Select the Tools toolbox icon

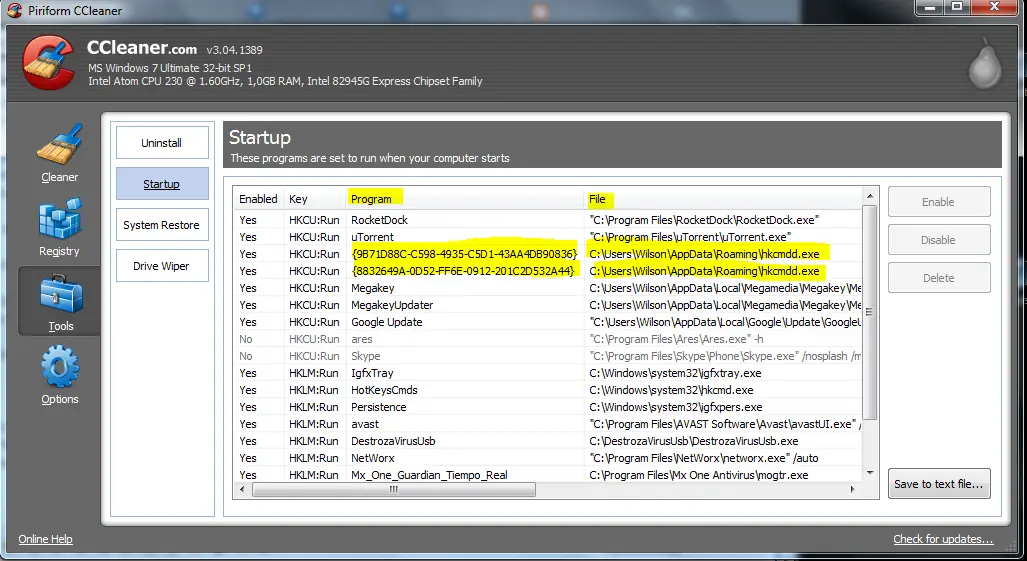pos(61,295)
